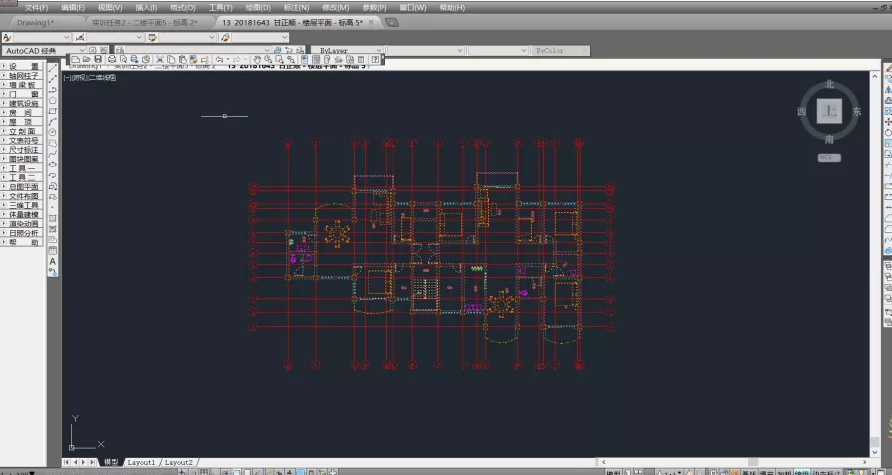
Task: Click the ViewCube top face
Action: click(829, 111)
